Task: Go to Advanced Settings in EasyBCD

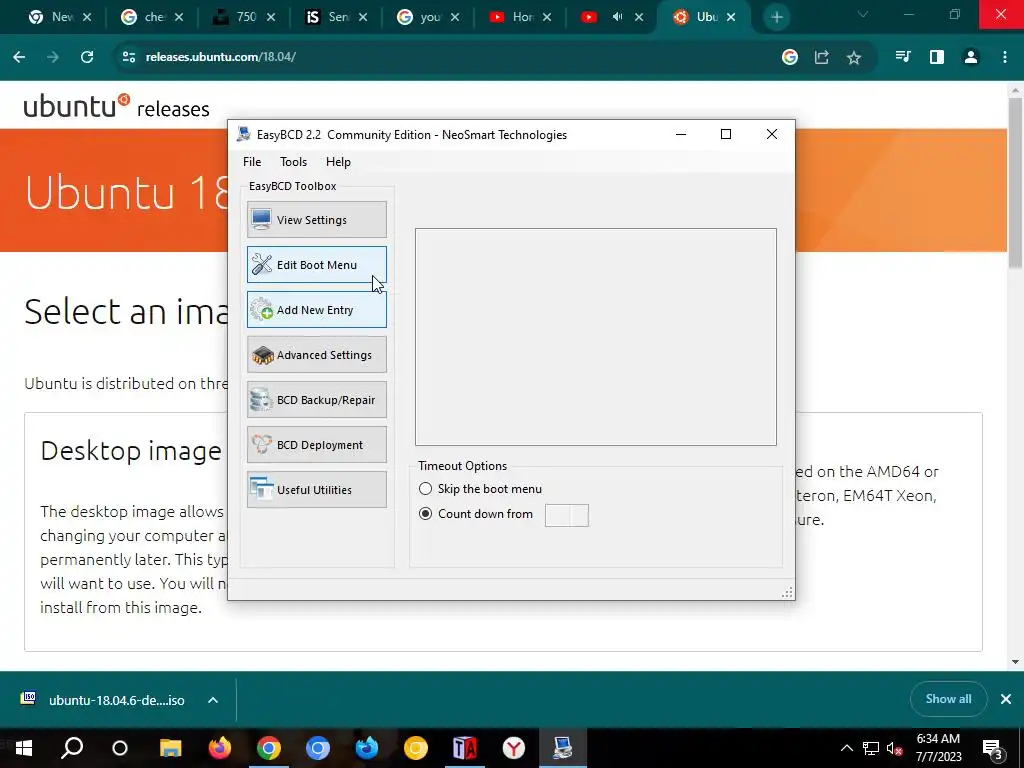Action: coord(317,355)
